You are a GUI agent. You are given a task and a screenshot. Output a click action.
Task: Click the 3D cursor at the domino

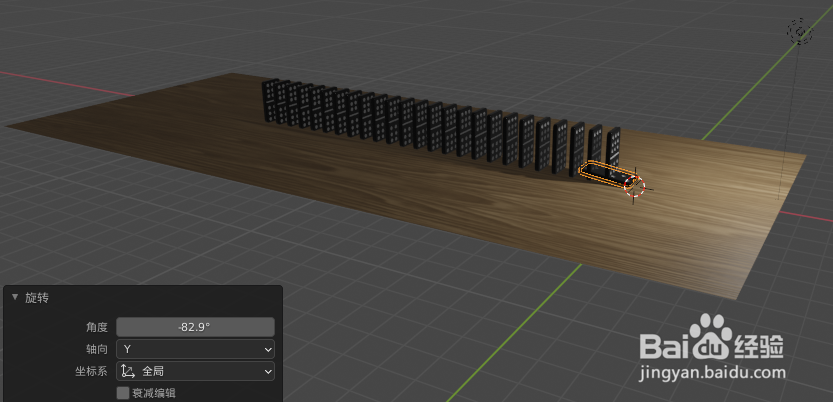click(x=634, y=186)
